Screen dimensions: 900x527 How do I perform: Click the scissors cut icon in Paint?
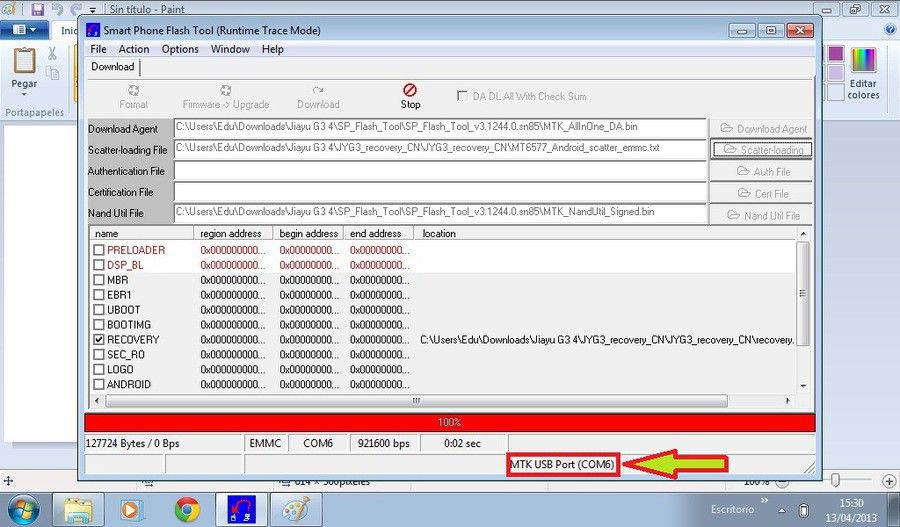[52, 53]
